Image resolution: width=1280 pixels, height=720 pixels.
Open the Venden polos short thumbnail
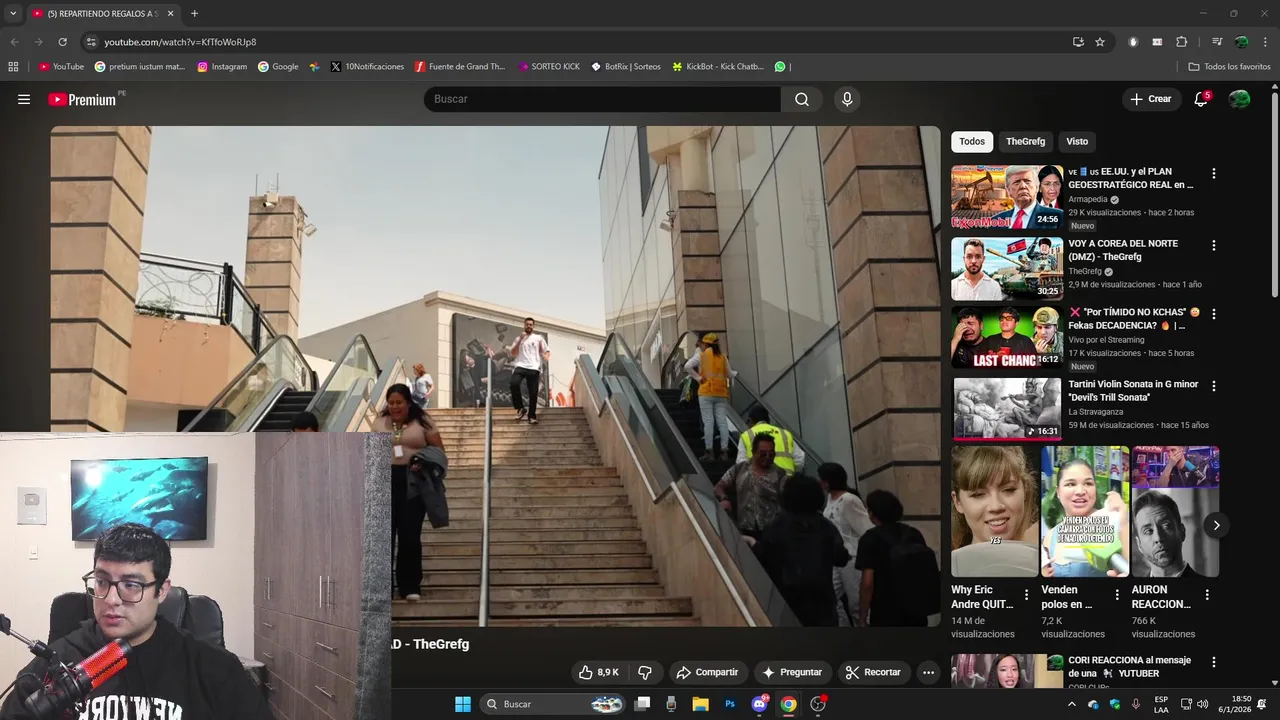1085,512
